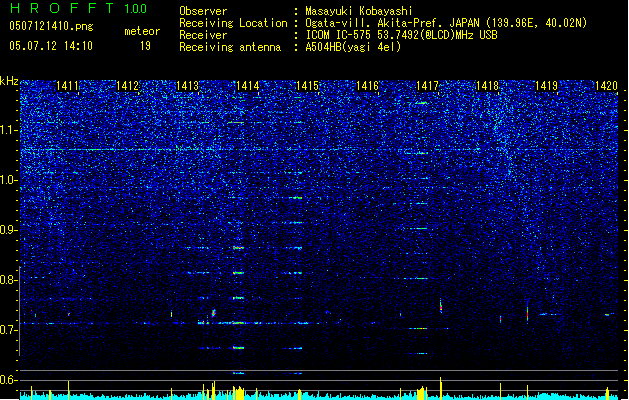Click the meteor label
Image resolution: width=629 pixels, height=400 pixels.
pos(142,31)
